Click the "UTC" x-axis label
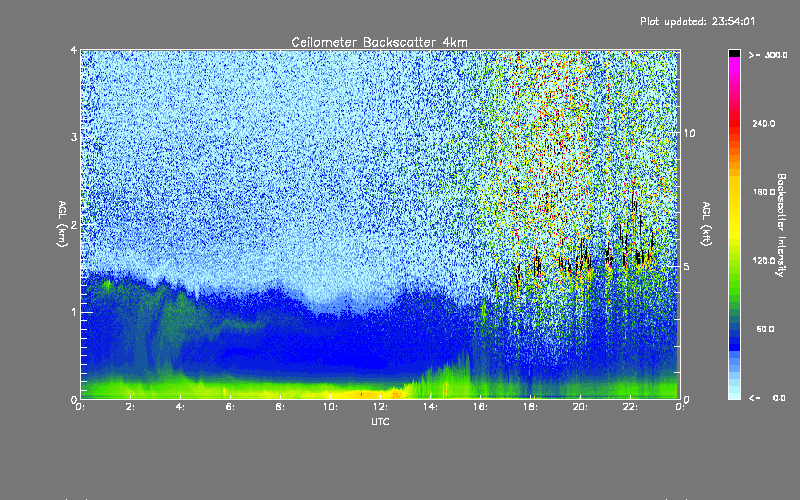This screenshot has height=500, width=800. pos(380,421)
